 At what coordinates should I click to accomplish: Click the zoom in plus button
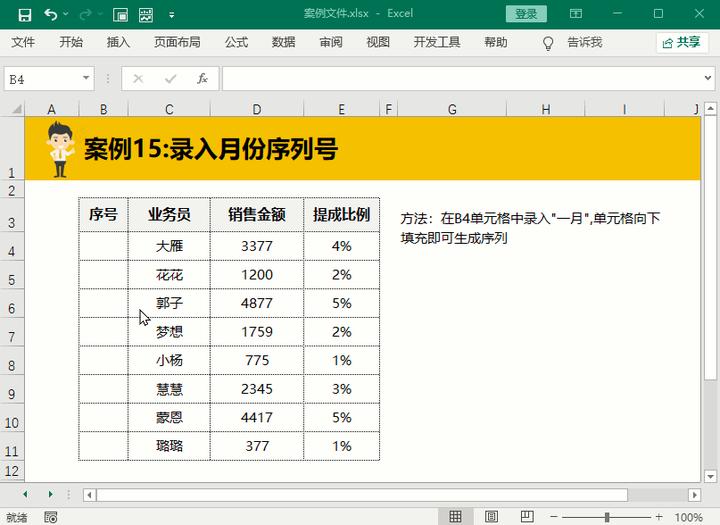coord(657,517)
